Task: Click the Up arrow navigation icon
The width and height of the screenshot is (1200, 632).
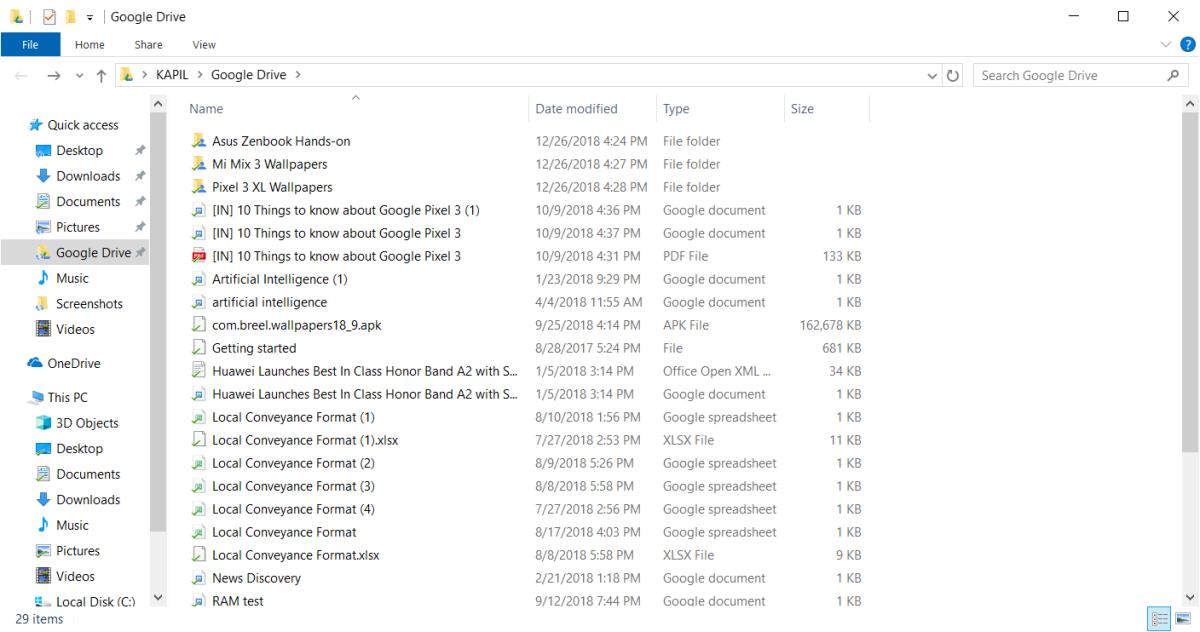Action: pos(100,76)
